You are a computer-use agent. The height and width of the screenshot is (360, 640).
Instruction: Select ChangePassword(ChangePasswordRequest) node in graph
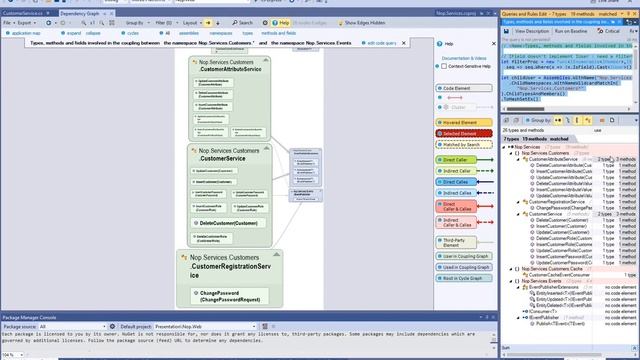tap(230, 296)
